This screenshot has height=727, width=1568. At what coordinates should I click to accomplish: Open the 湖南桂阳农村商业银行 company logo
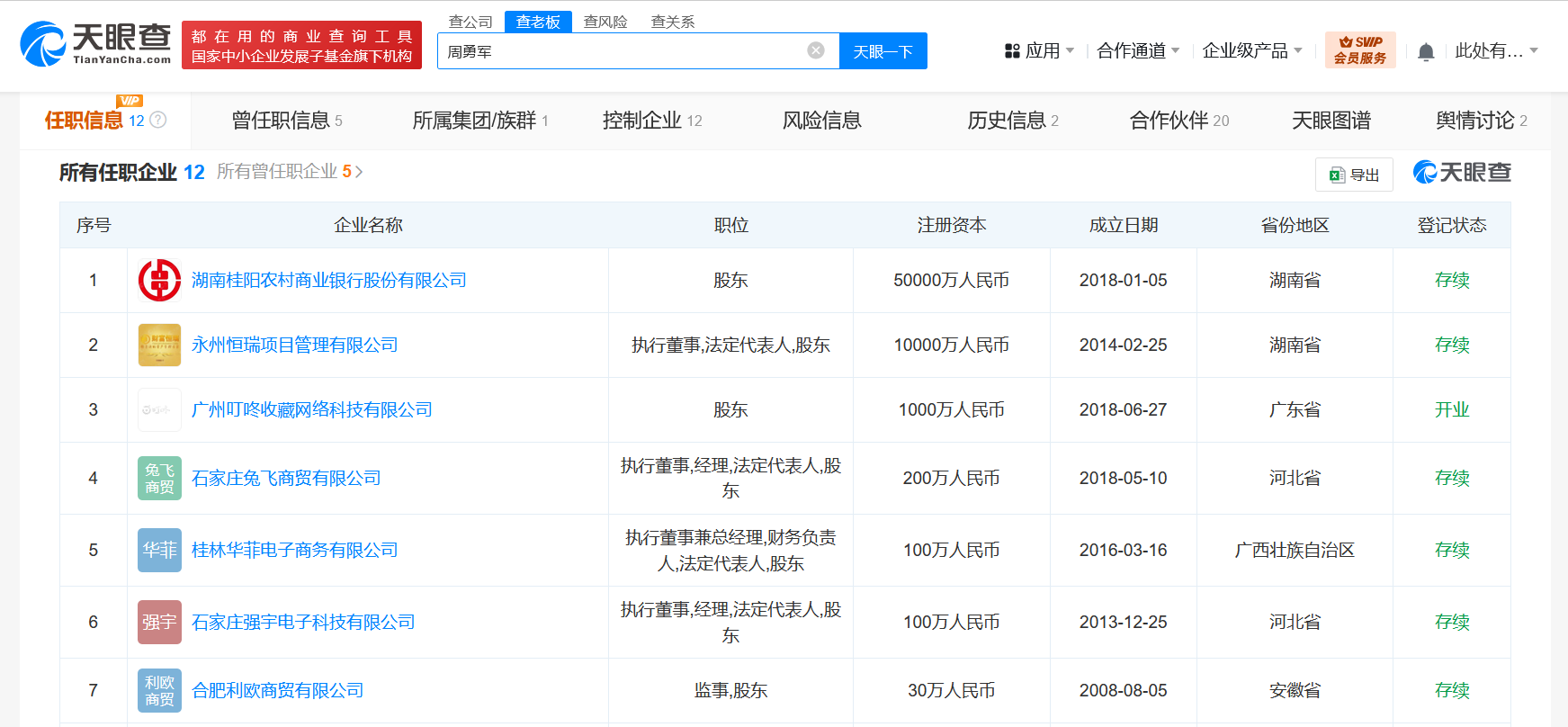pos(159,280)
